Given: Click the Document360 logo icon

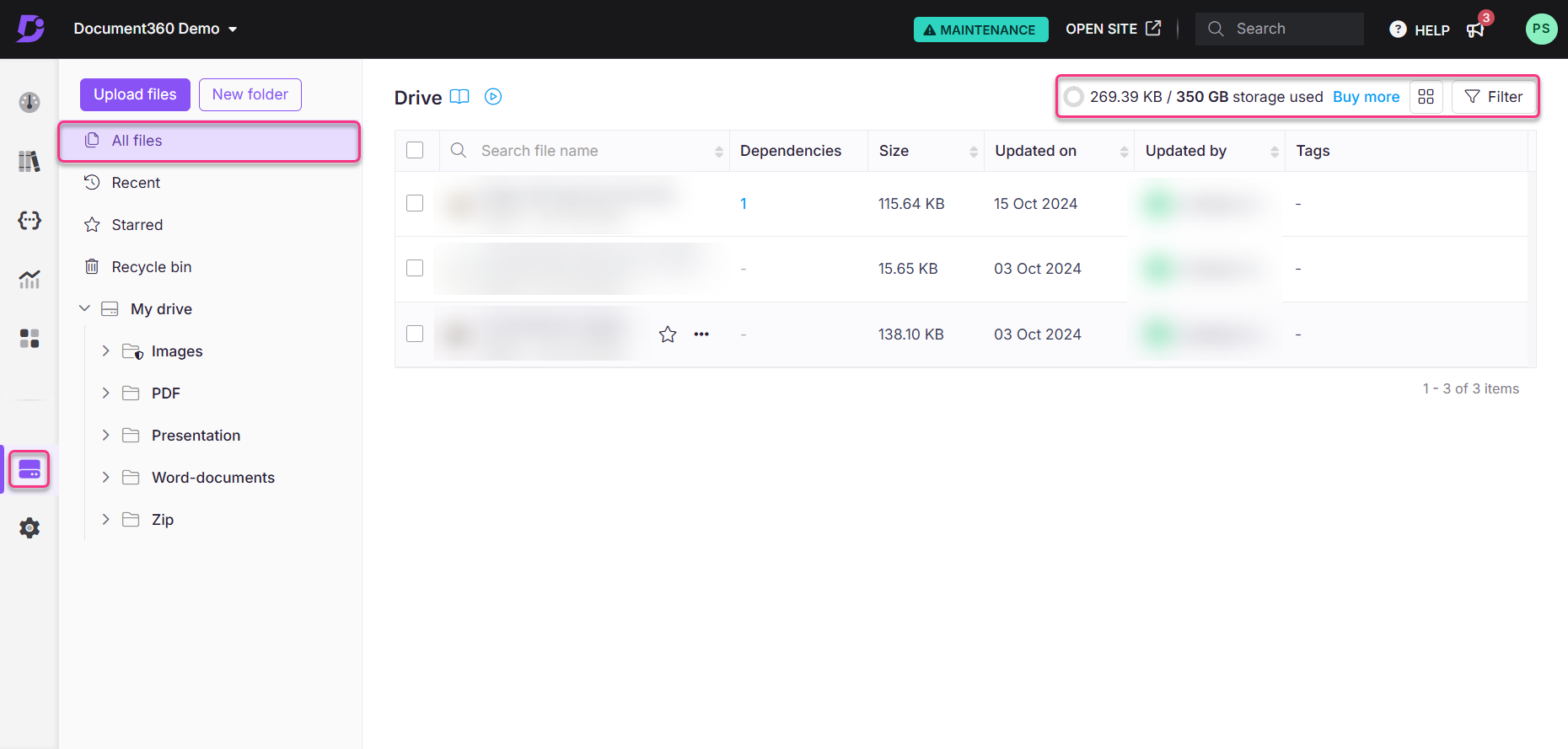Looking at the screenshot, I should click(30, 29).
